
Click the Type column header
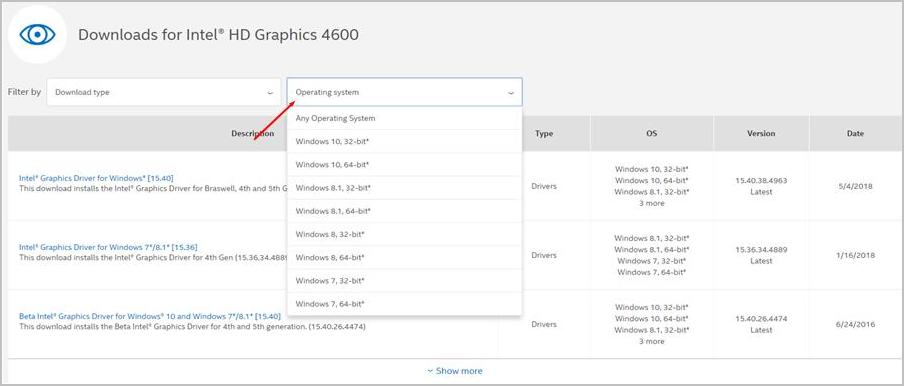coord(544,133)
